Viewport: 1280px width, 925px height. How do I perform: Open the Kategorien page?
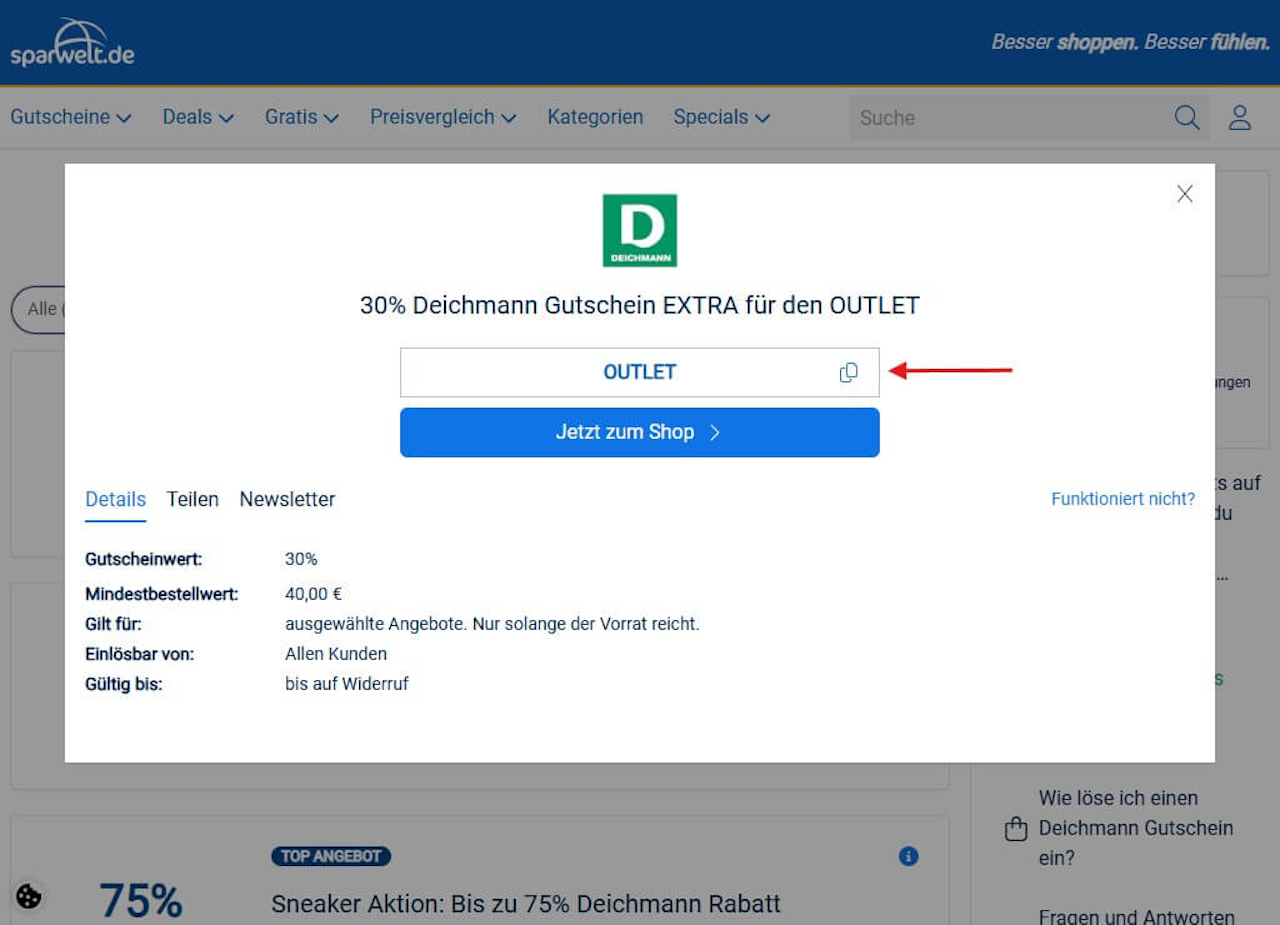coord(595,117)
